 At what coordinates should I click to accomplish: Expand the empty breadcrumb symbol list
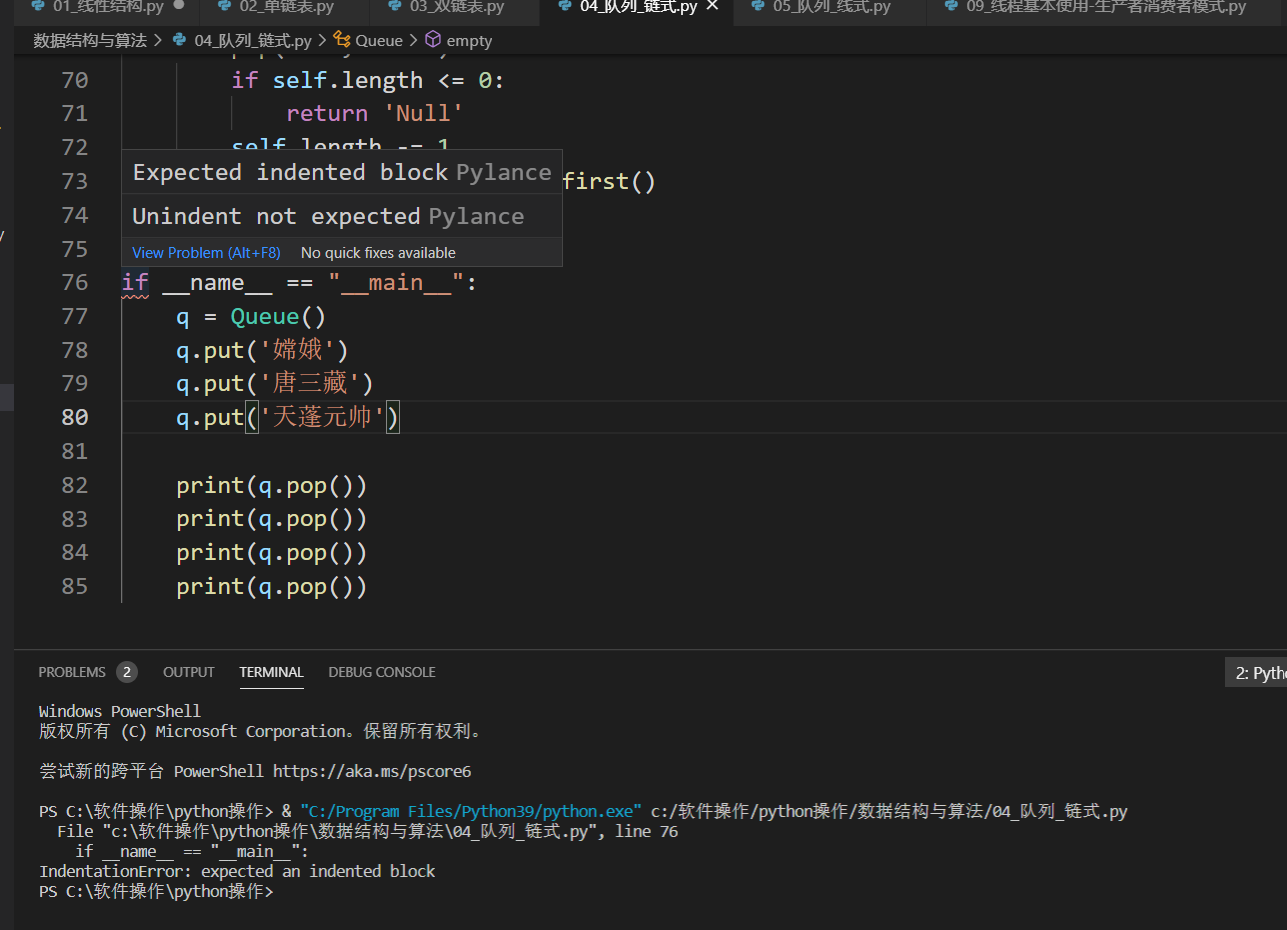(x=469, y=41)
